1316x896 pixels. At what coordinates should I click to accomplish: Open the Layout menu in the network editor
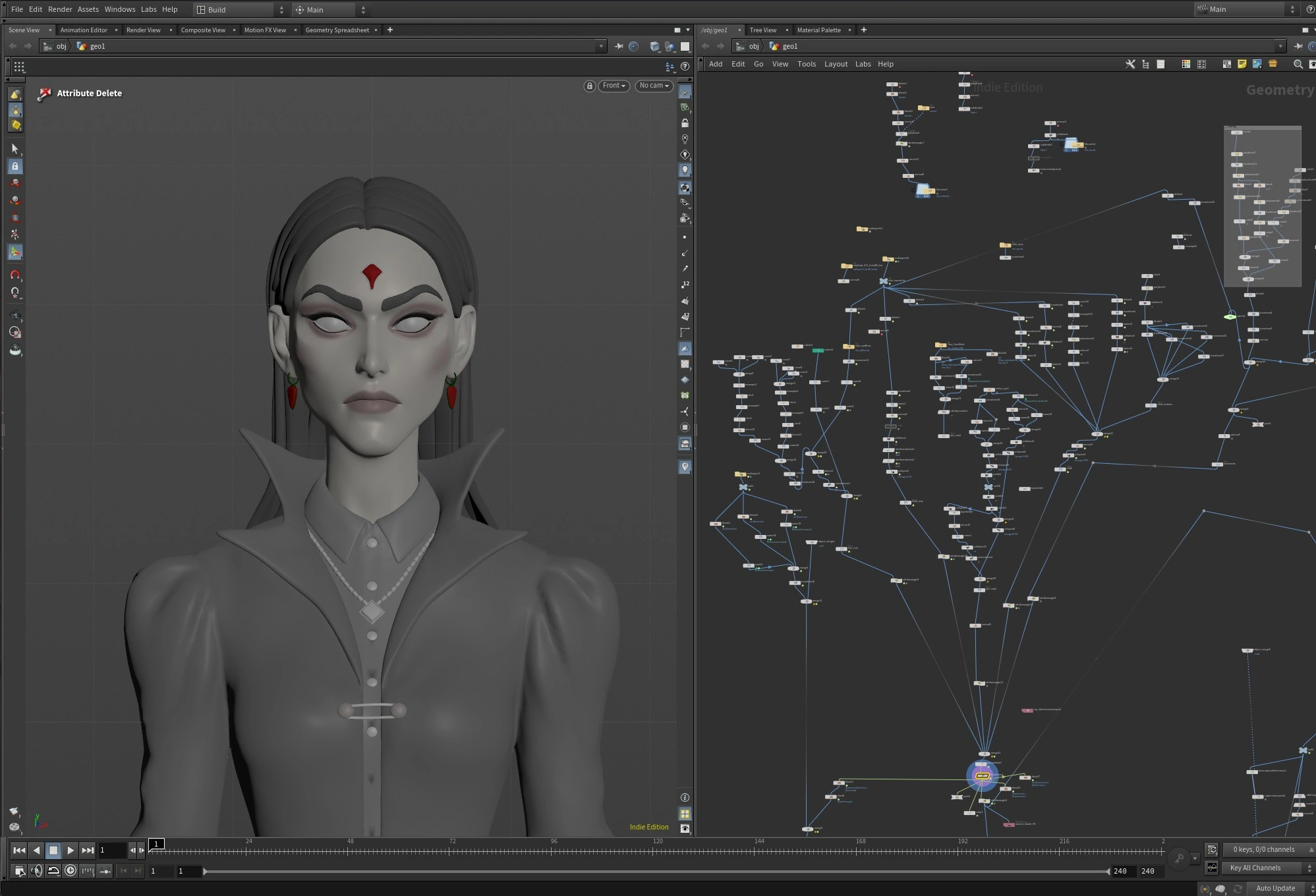point(836,64)
